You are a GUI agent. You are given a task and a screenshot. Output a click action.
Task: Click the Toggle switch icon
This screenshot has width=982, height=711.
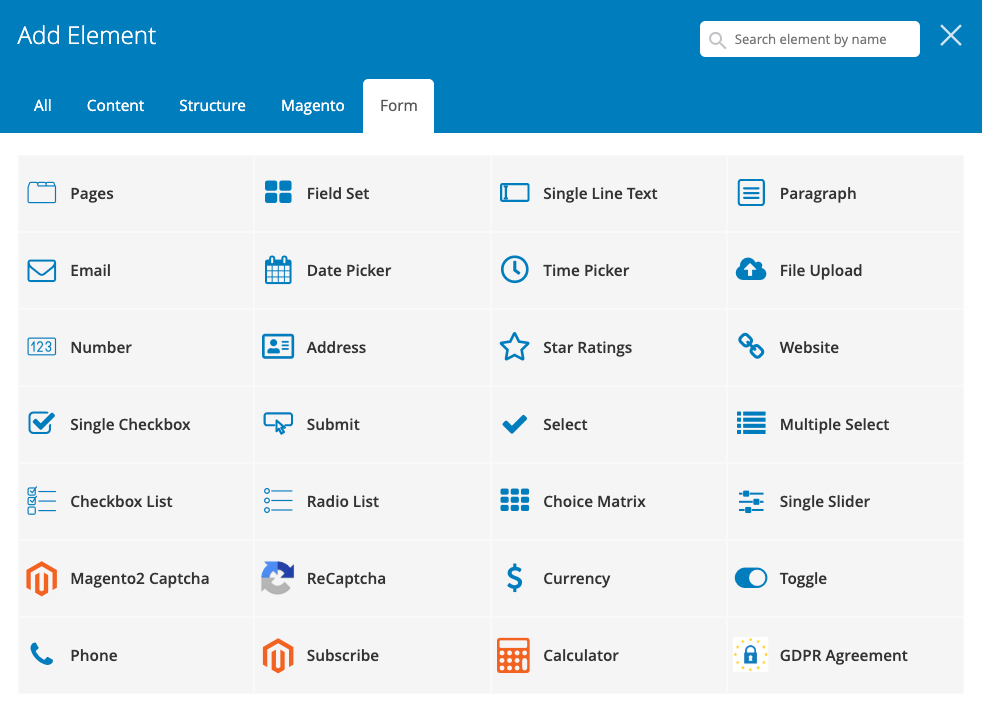[x=751, y=578]
